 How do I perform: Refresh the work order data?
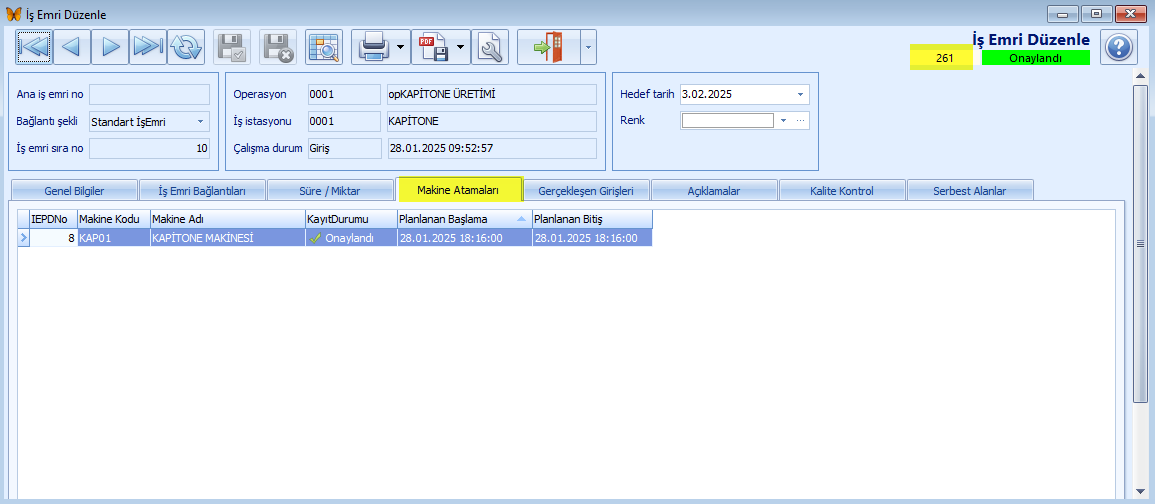click(x=186, y=48)
